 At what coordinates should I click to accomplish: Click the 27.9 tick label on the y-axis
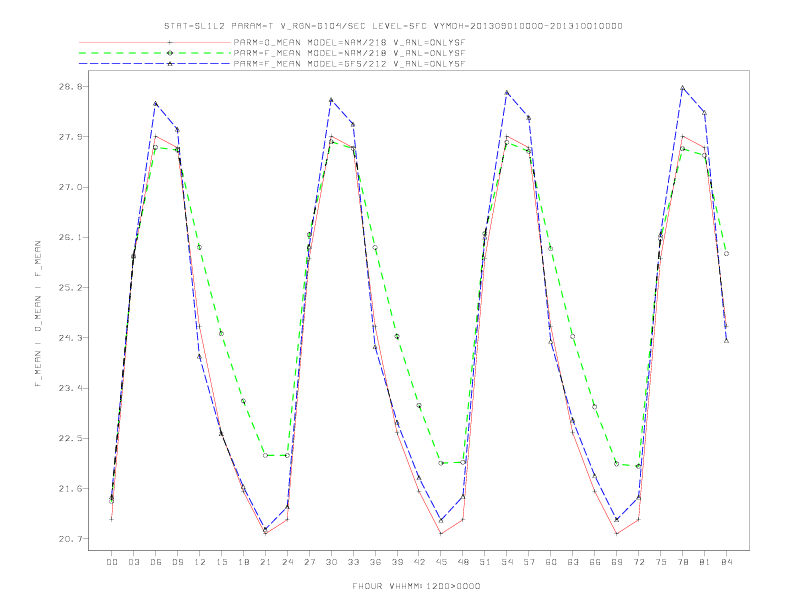69,137
